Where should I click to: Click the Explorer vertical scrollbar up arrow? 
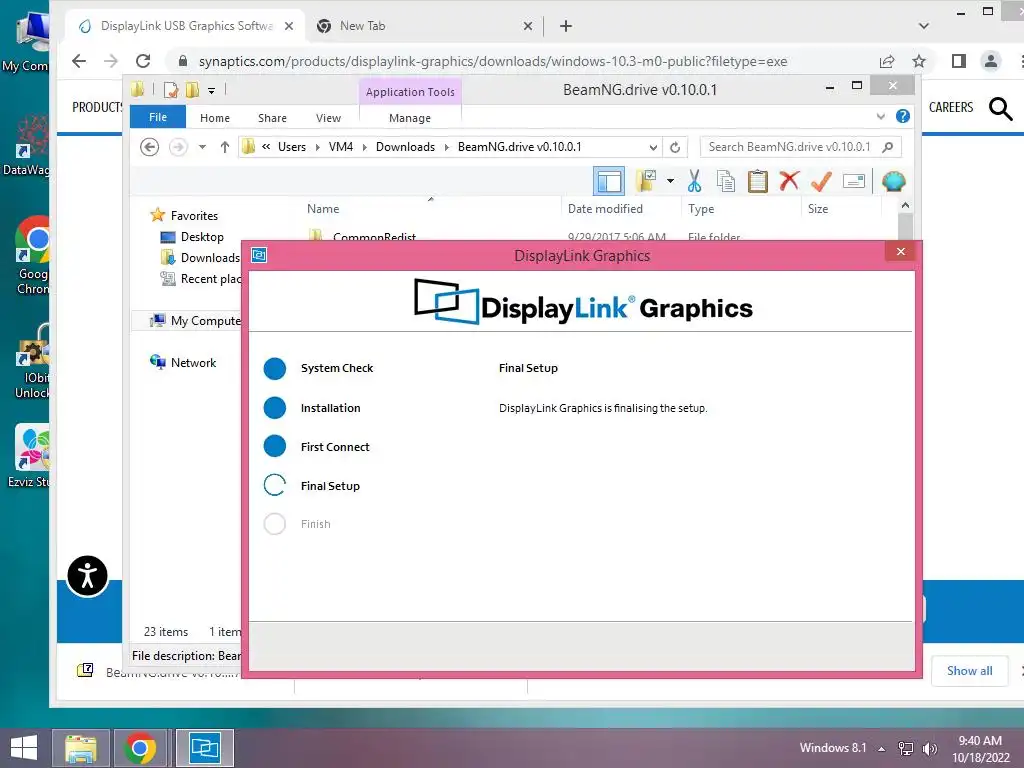pos(905,205)
